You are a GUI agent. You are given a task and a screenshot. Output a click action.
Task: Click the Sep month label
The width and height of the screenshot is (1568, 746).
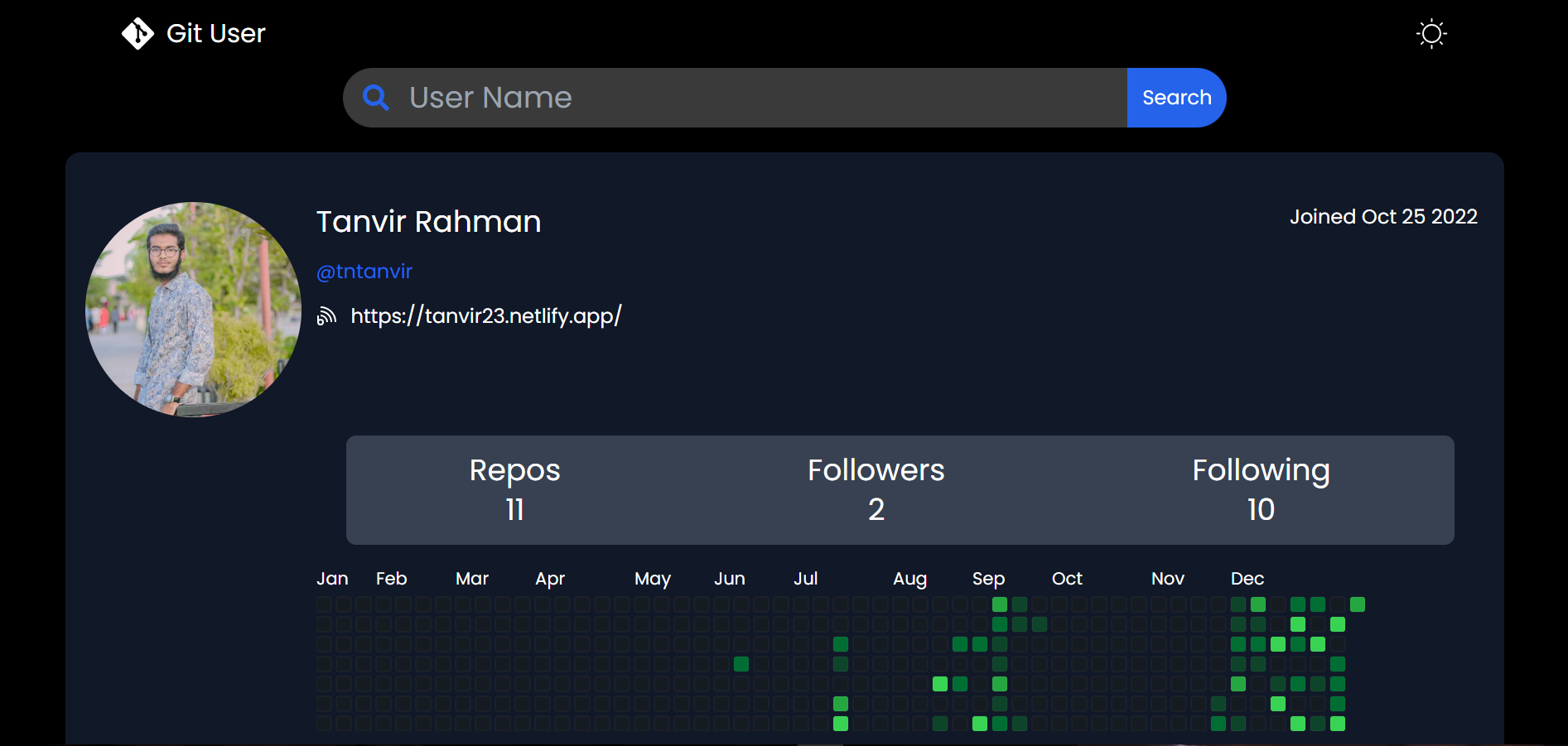click(988, 579)
